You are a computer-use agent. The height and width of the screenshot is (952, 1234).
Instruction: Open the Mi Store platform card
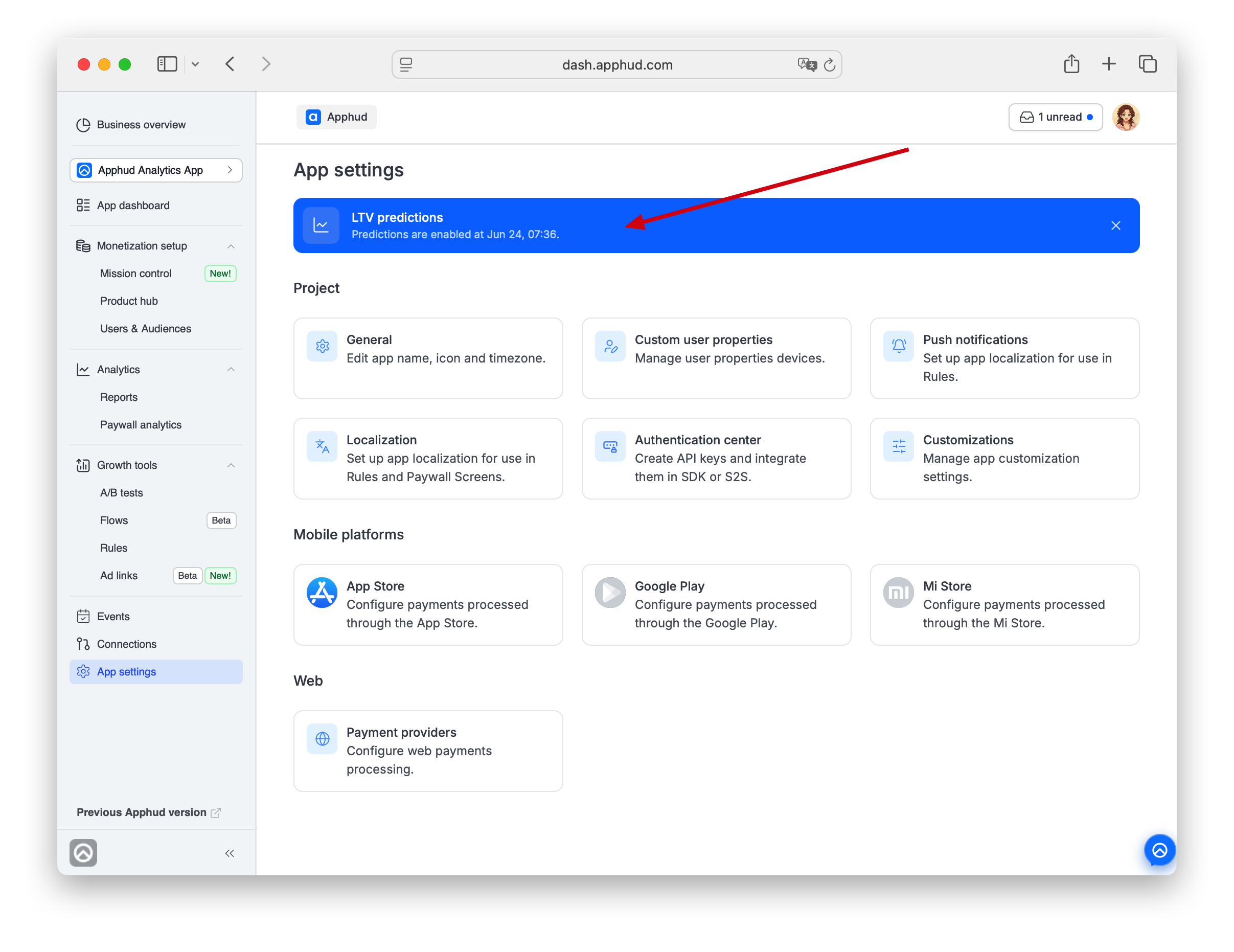tap(1004, 604)
